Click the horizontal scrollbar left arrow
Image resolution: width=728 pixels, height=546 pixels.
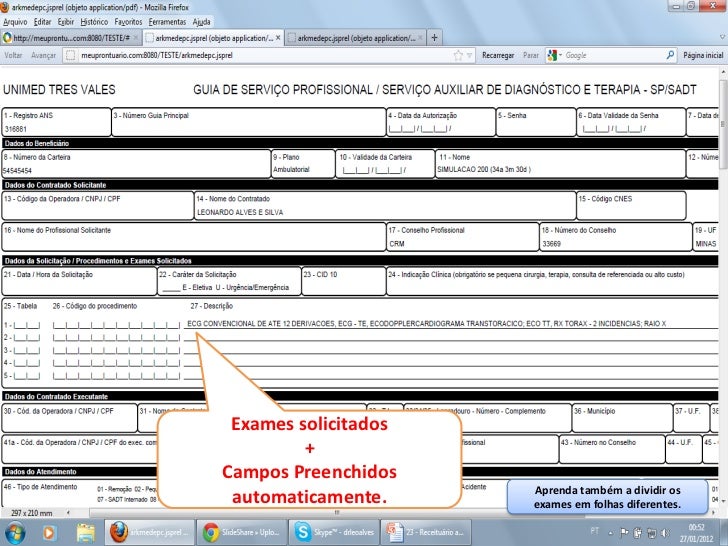(68, 513)
